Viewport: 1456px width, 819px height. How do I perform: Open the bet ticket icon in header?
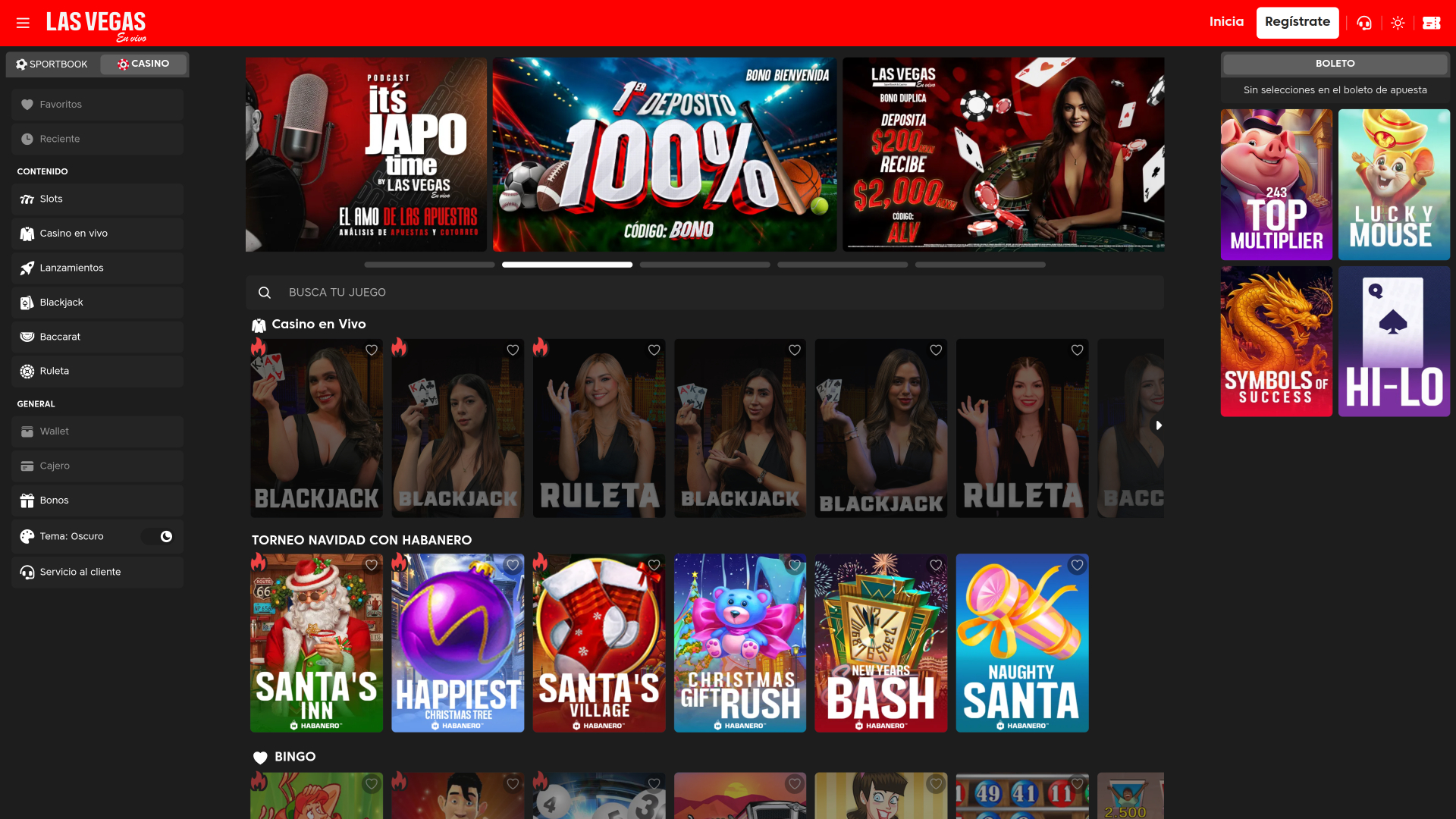(1431, 23)
